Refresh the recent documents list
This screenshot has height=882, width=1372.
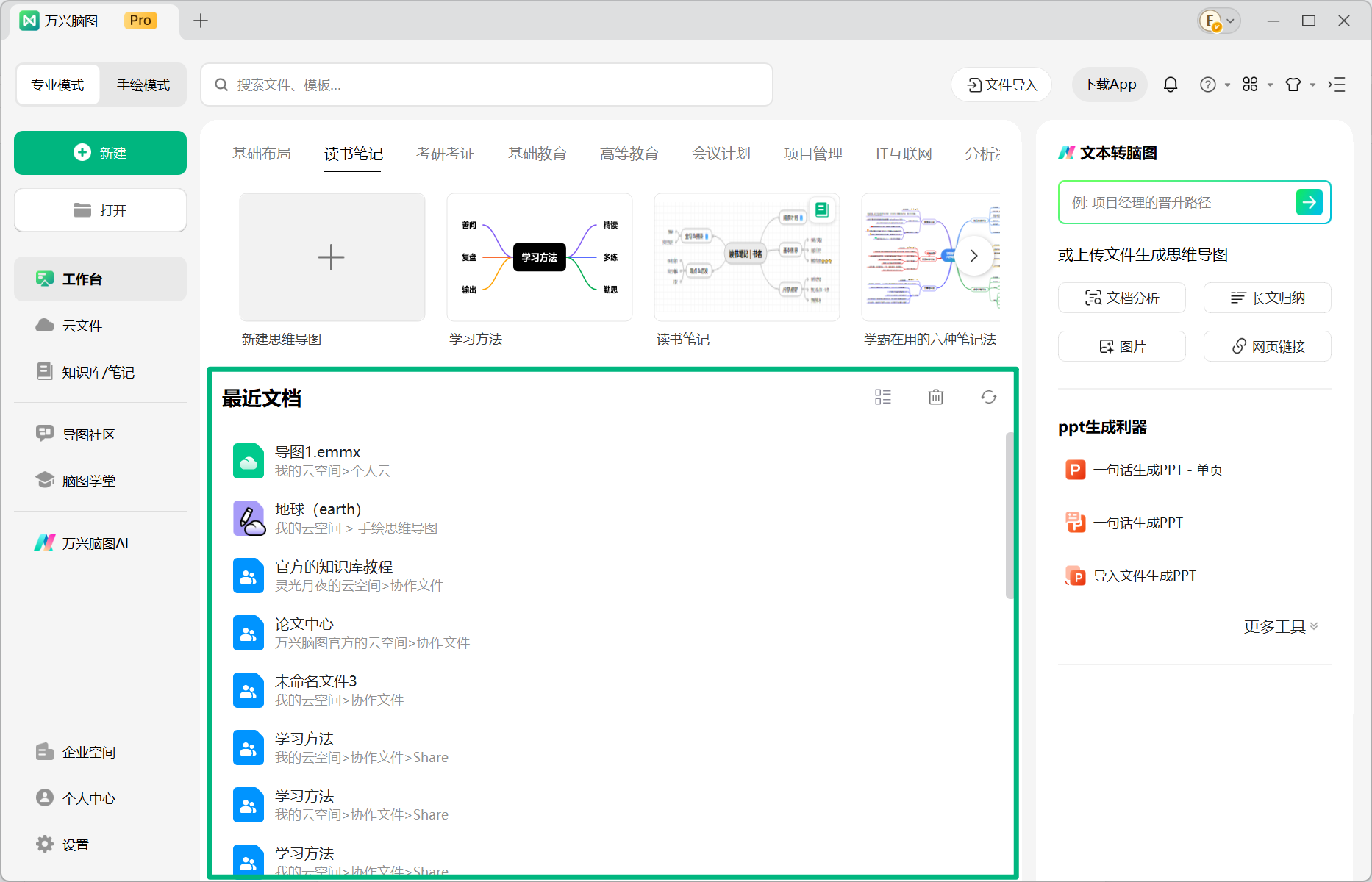pos(989,397)
